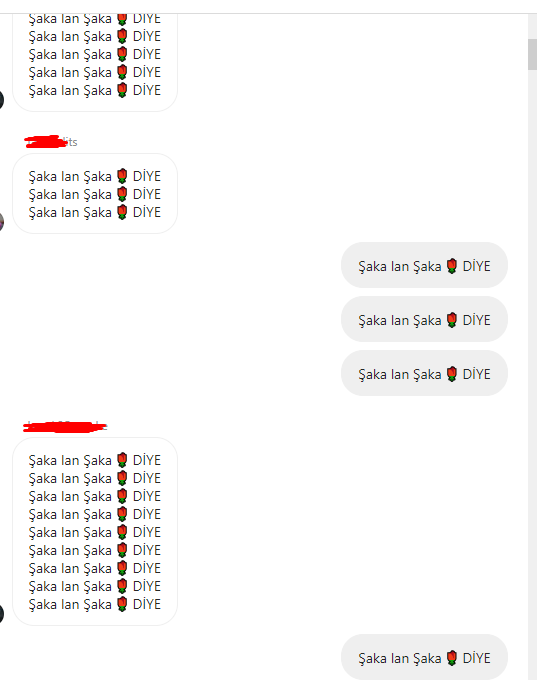
Task: Click rose emoji in second outgoing gray bubble
Action: [x=452, y=320]
